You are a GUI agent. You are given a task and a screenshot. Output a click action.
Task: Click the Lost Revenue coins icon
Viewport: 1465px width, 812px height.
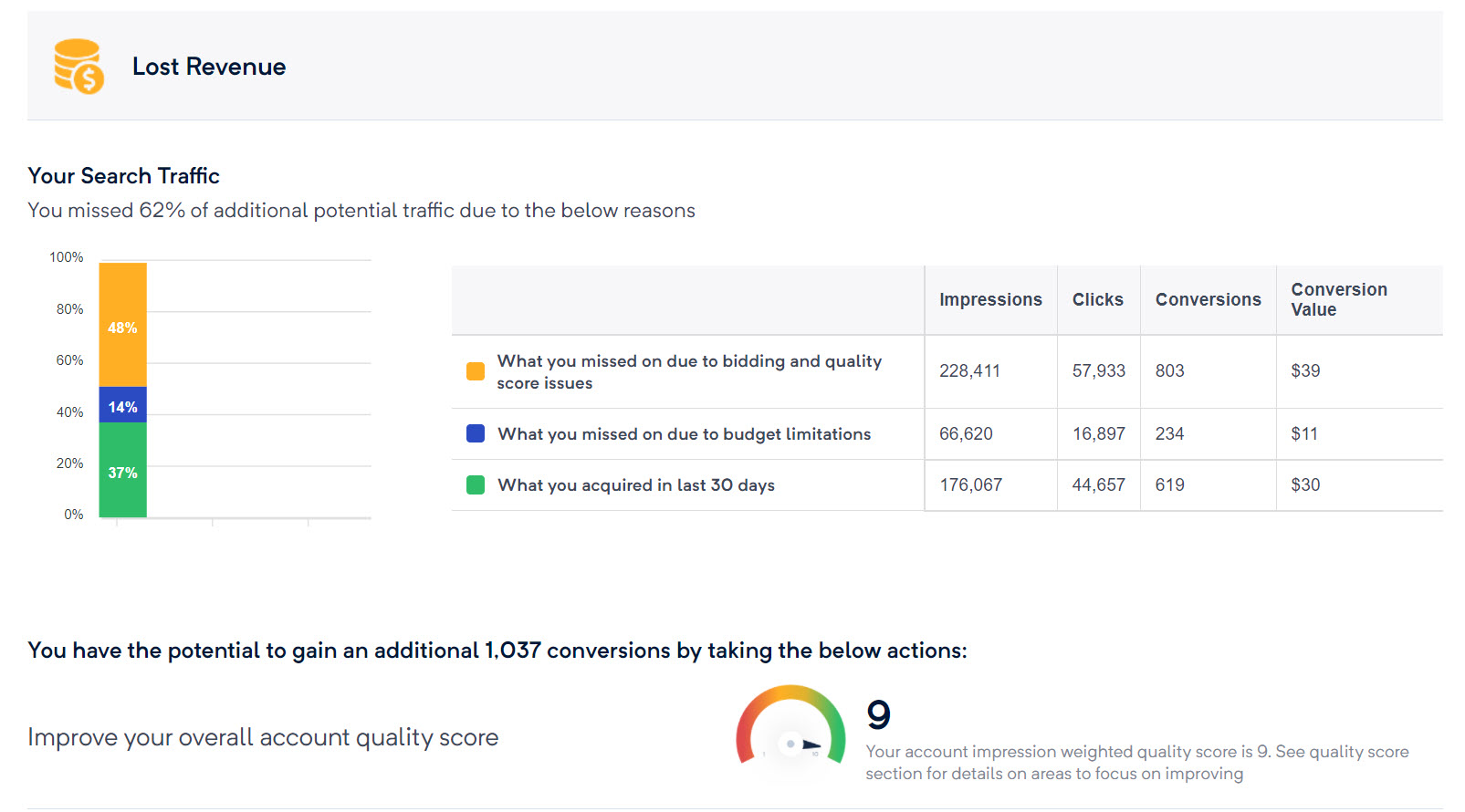(78, 67)
